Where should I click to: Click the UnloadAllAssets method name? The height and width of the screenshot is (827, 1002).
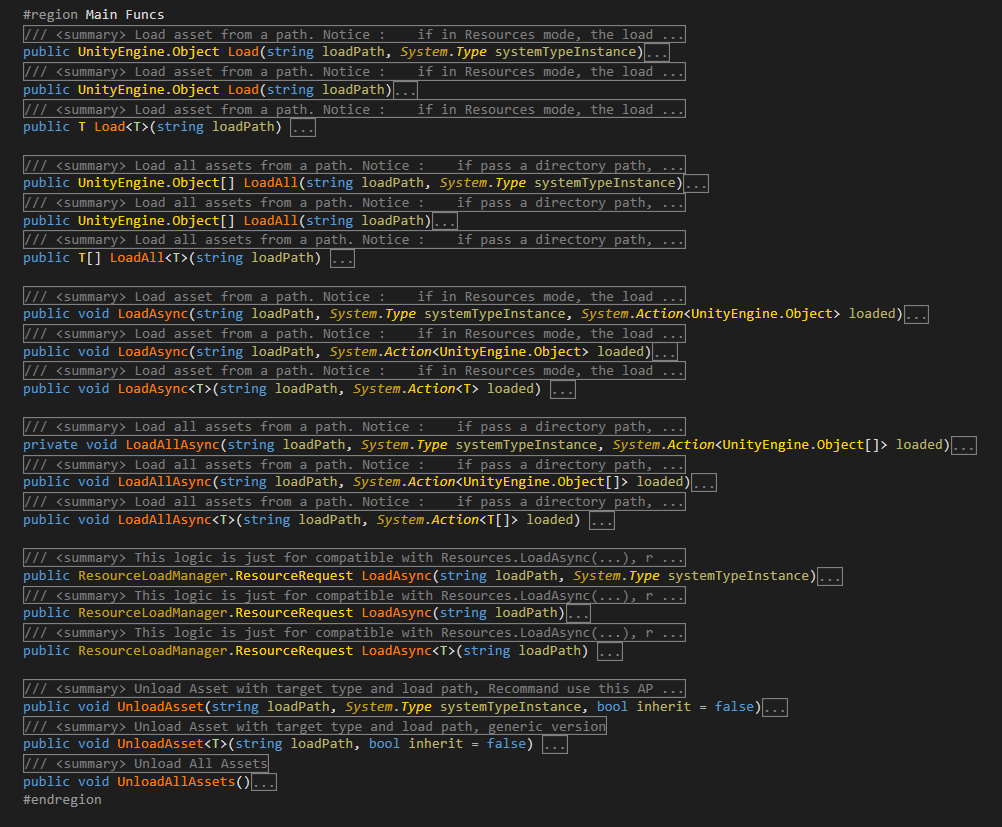coord(176,782)
